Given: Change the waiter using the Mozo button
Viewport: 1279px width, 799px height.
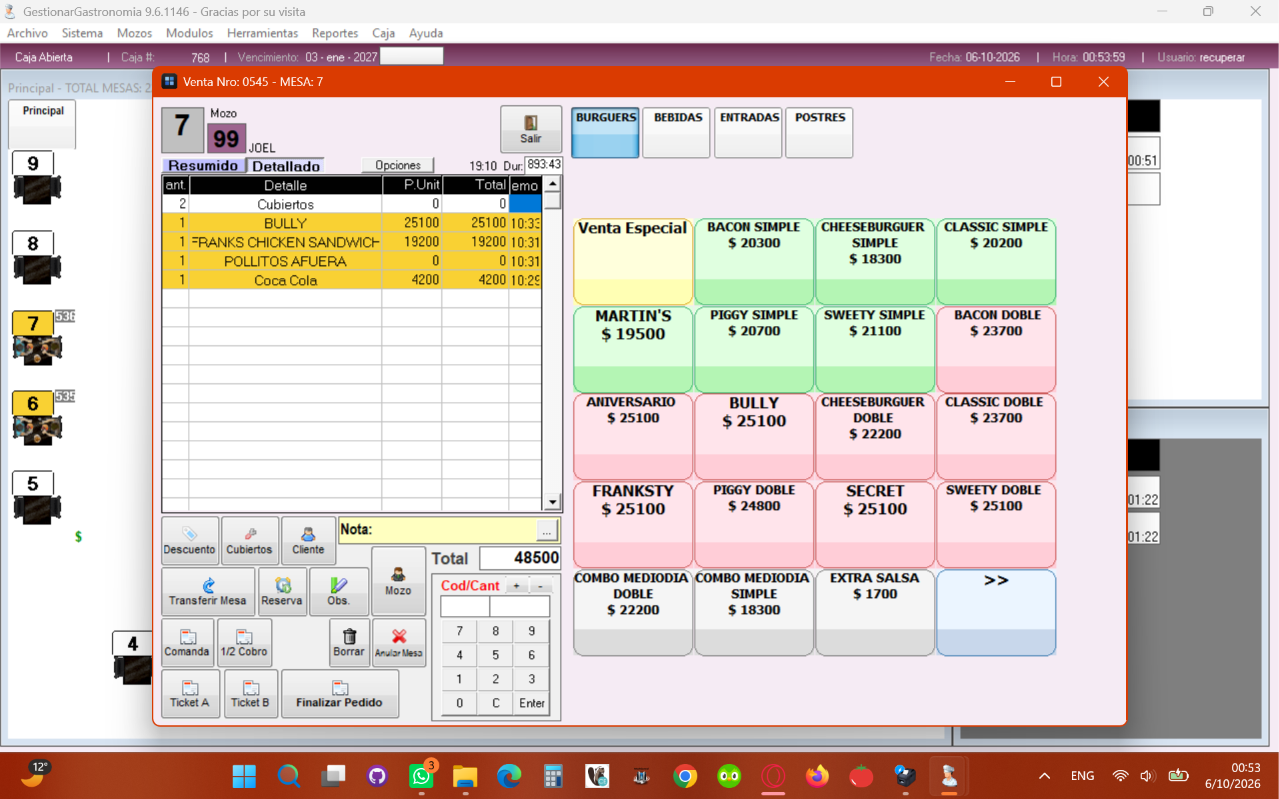Looking at the screenshot, I should point(398,581).
